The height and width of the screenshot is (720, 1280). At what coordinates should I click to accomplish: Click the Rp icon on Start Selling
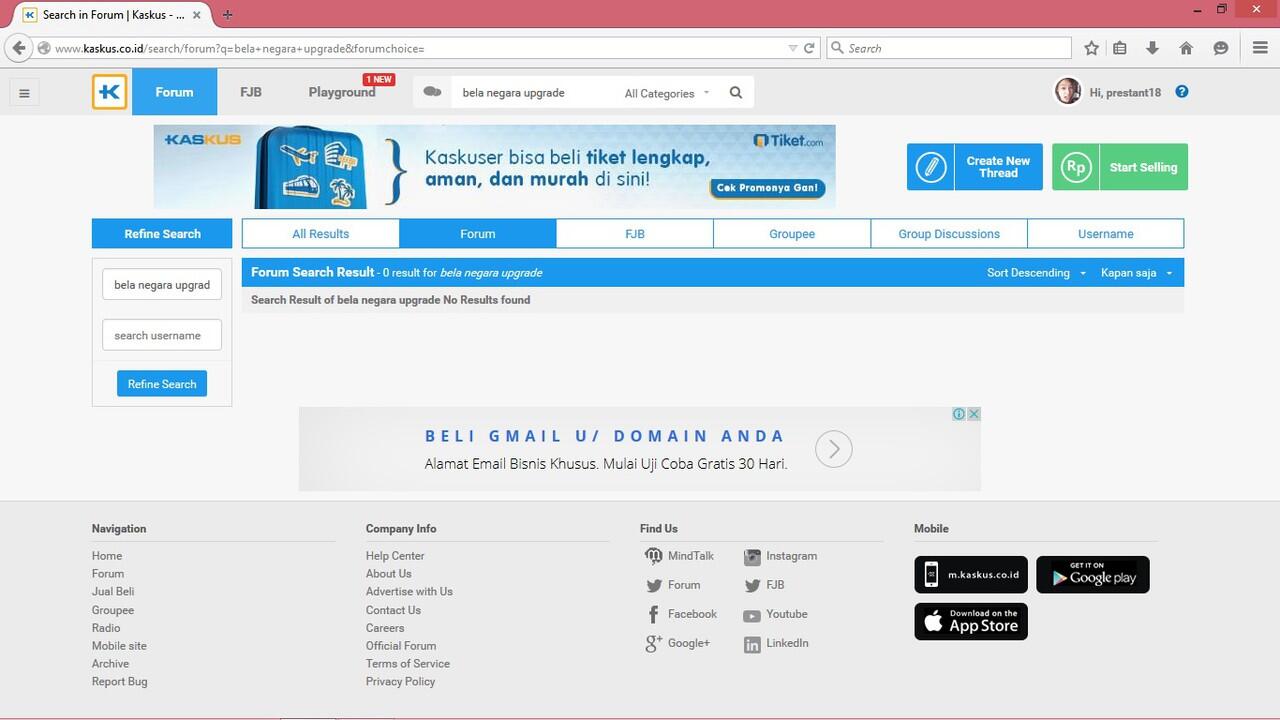1076,167
